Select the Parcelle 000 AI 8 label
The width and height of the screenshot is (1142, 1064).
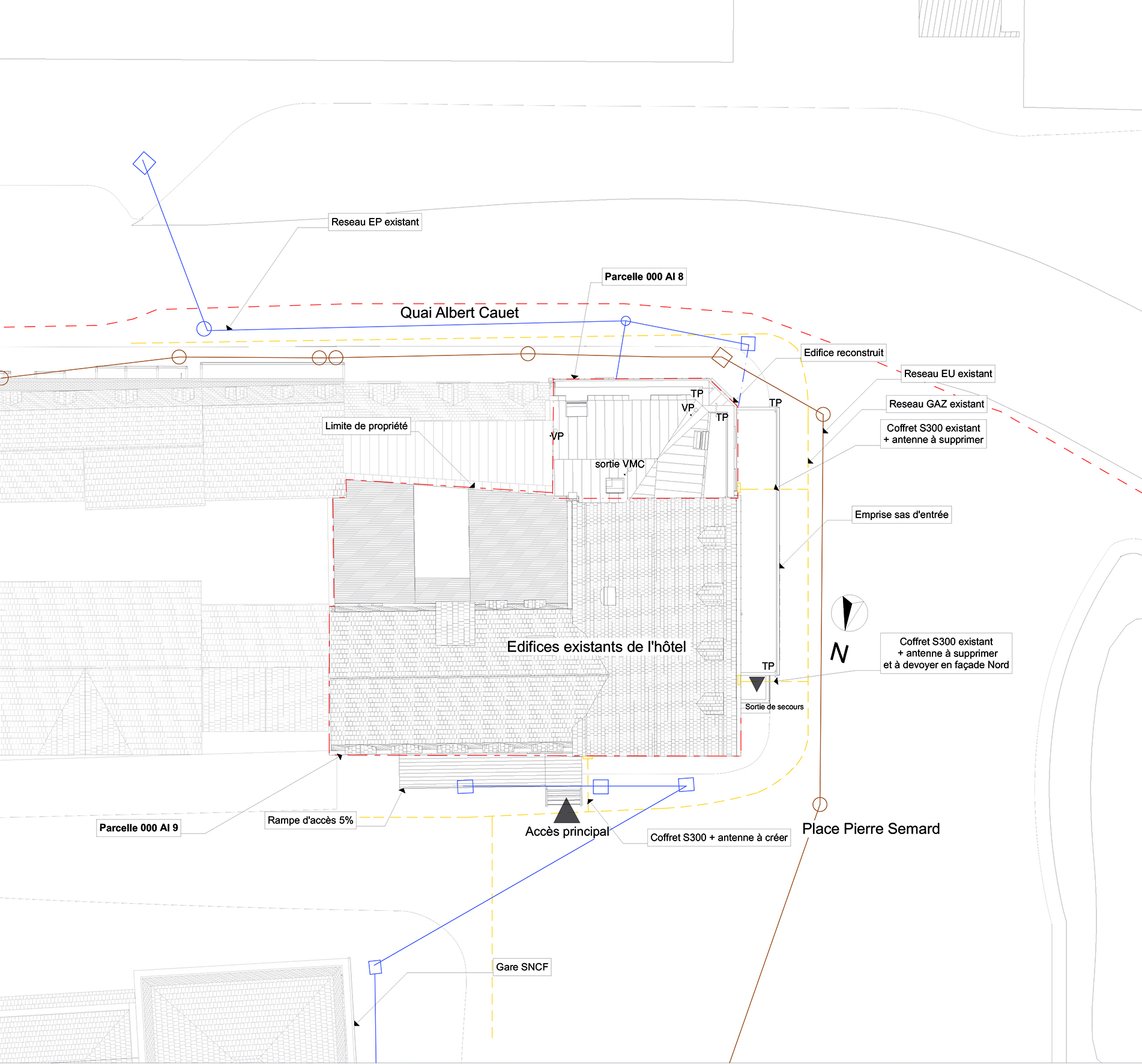[644, 277]
